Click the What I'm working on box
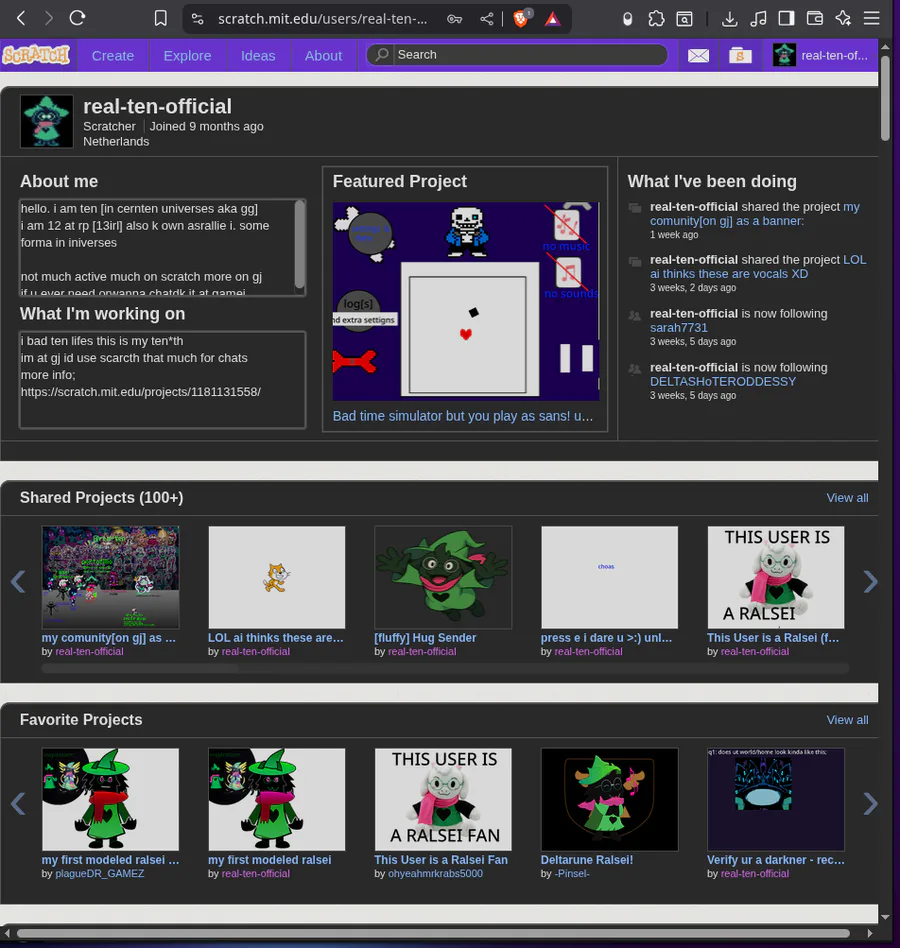Screen dimensions: 900x948 coord(163,380)
